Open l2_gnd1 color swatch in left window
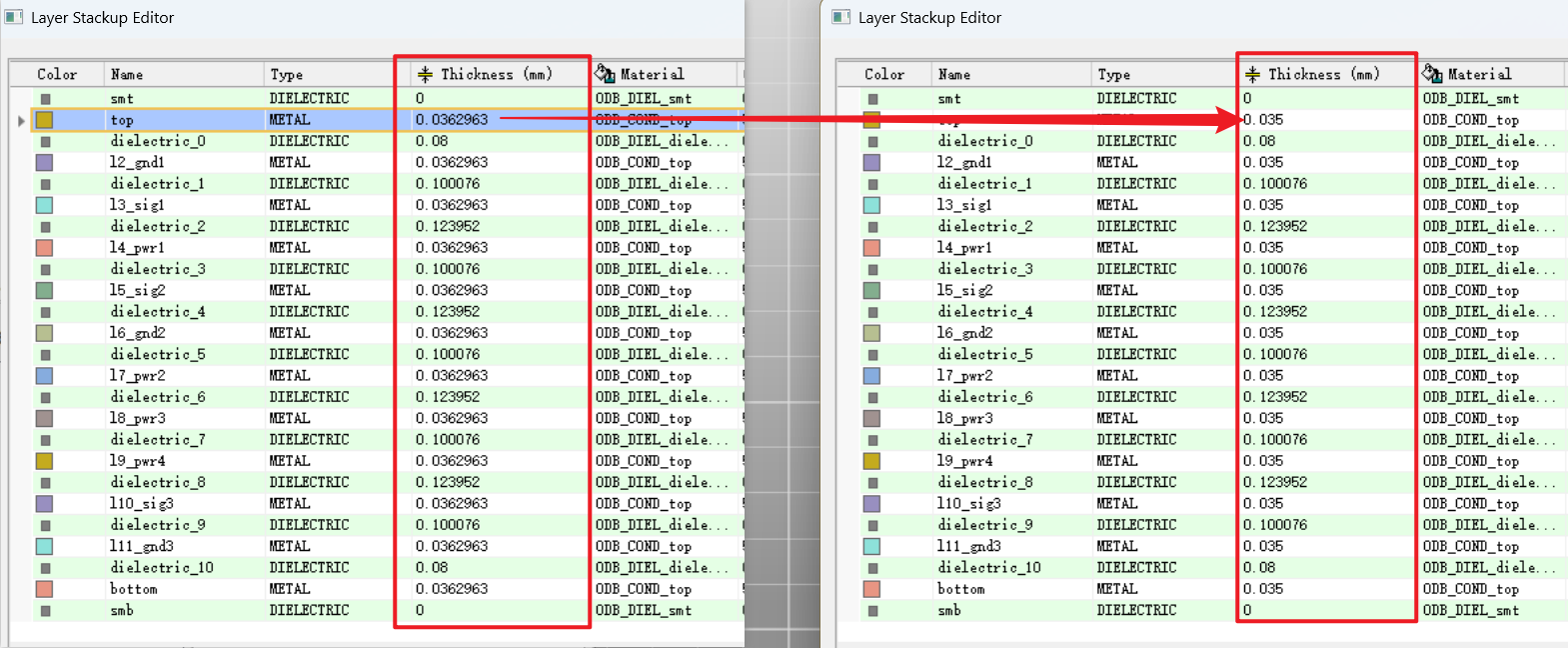 coord(44,162)
